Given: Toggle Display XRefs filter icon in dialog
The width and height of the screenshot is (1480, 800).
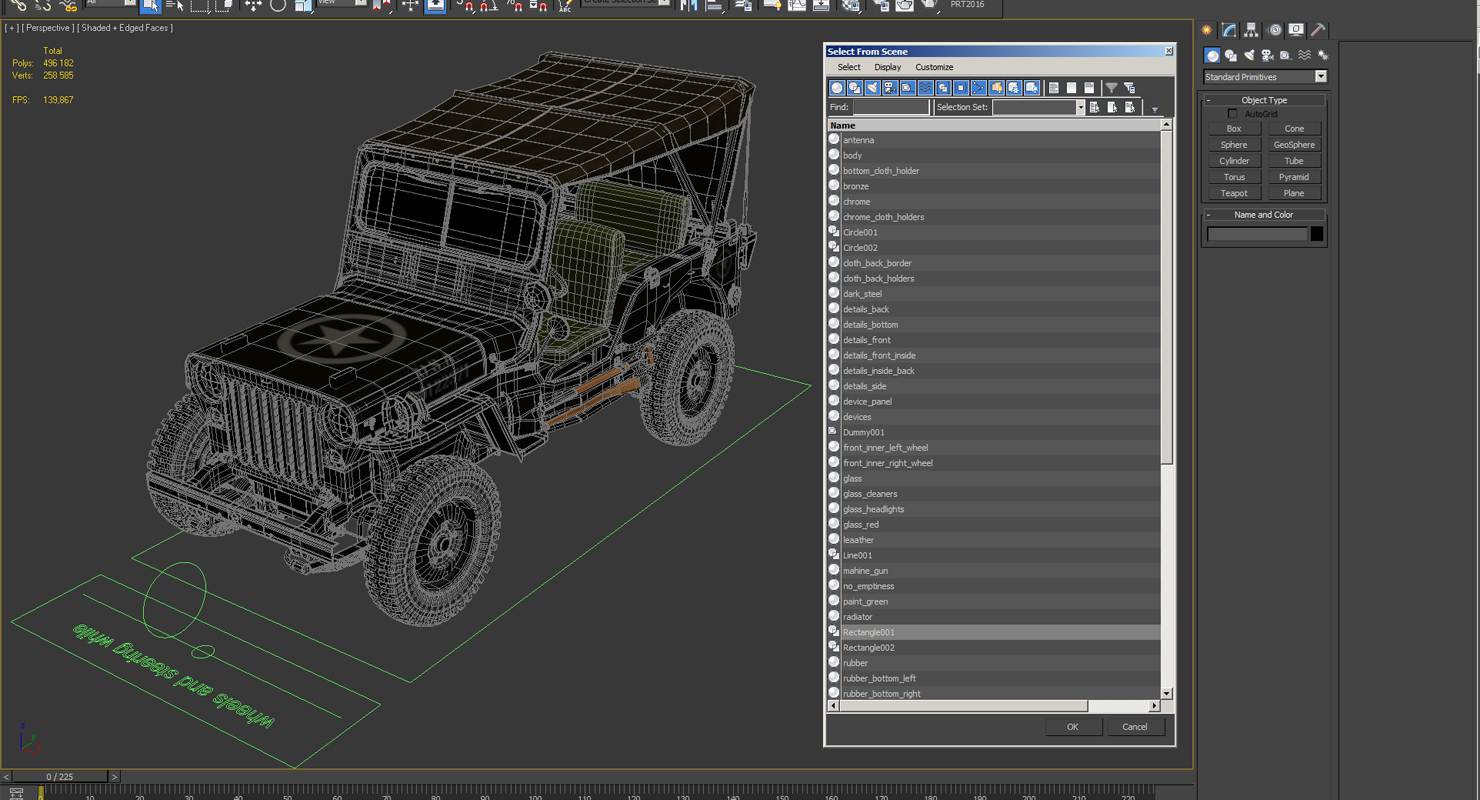Looking at the screenshot, I should (960, 88).
